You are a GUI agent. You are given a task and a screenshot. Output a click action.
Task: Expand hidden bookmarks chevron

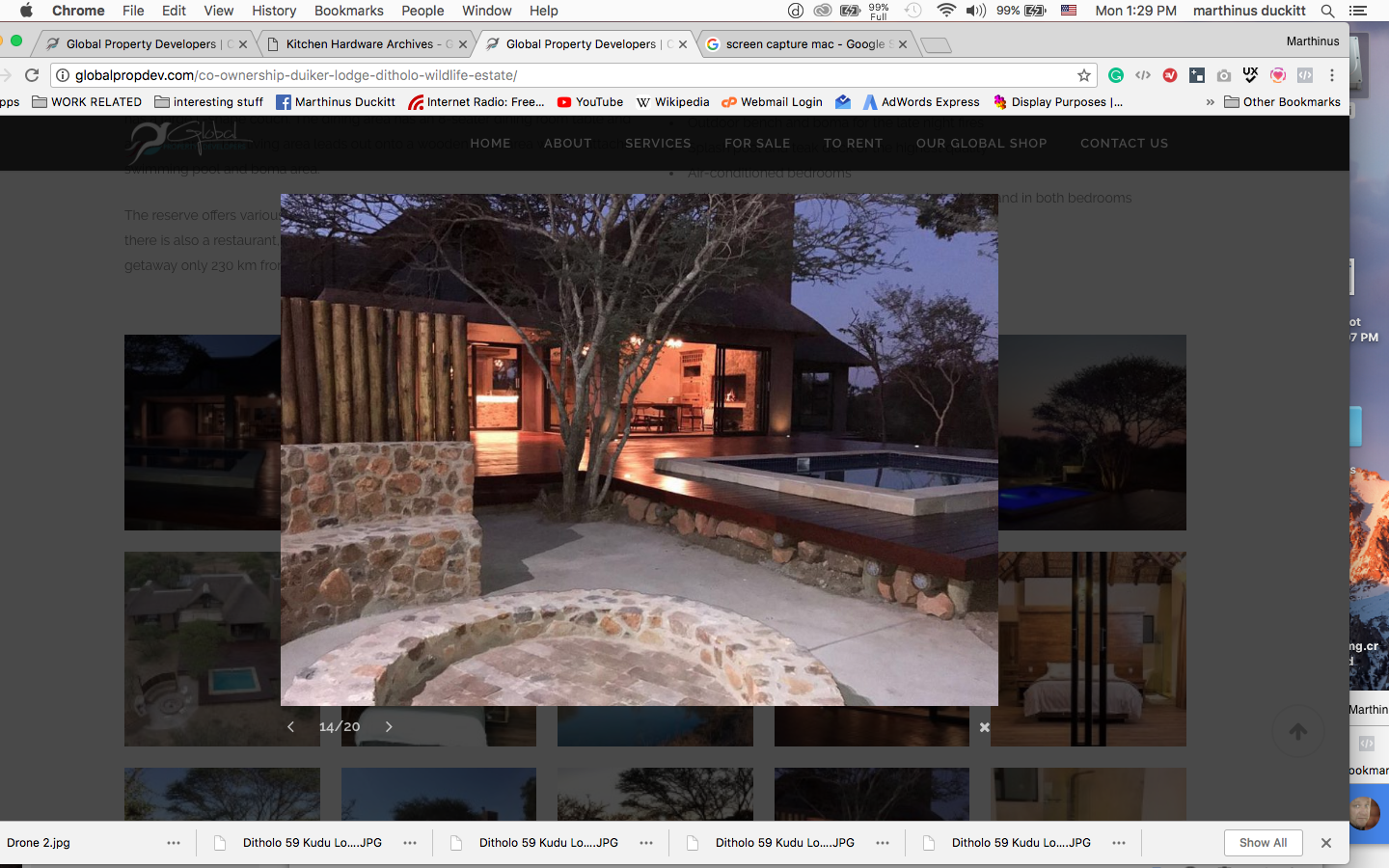click(1210, 102)
